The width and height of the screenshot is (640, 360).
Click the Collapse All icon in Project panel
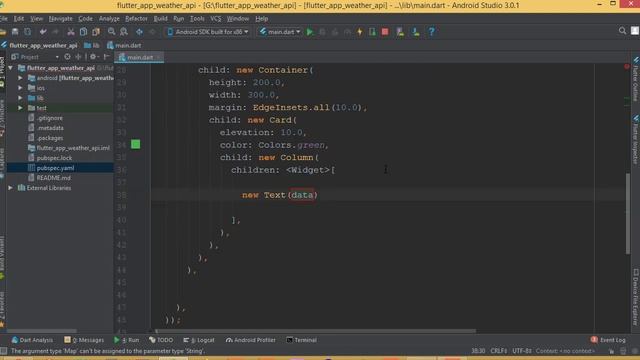pyautogui.click(x=78, y=57)
